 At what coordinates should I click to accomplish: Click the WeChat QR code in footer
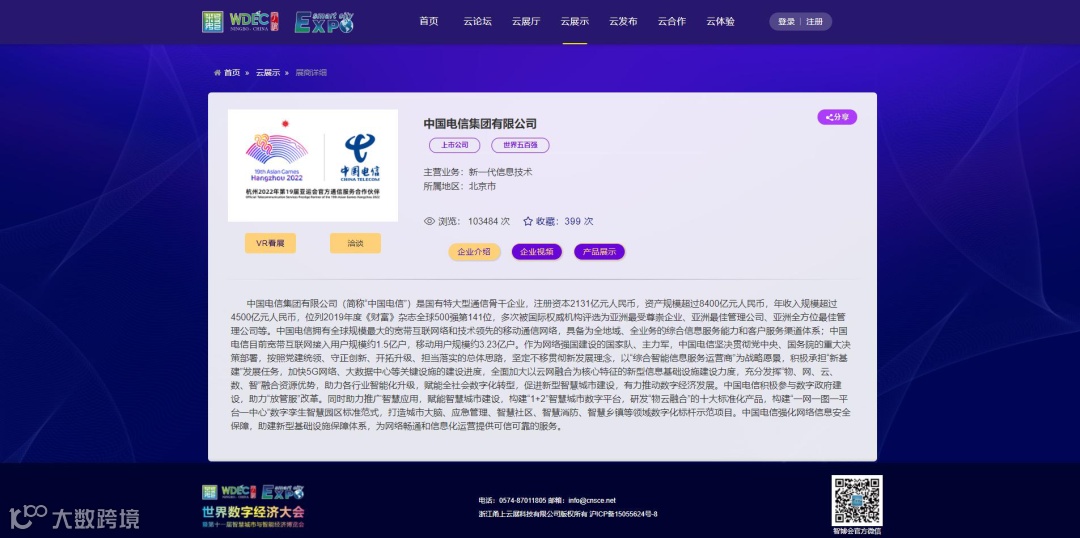point(857,500)
